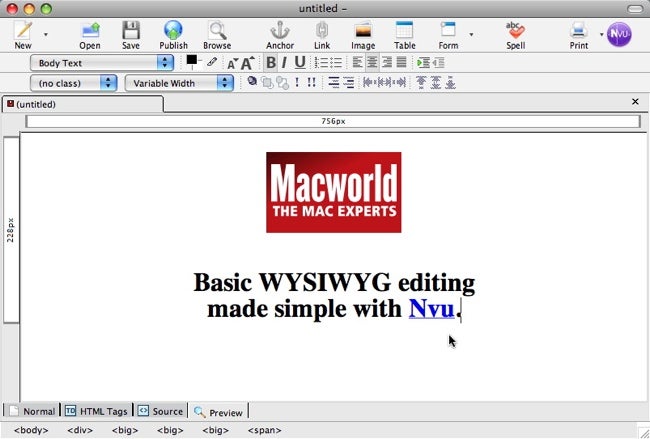Align text left
The image size is (650, 439).
tap(357, 63)
